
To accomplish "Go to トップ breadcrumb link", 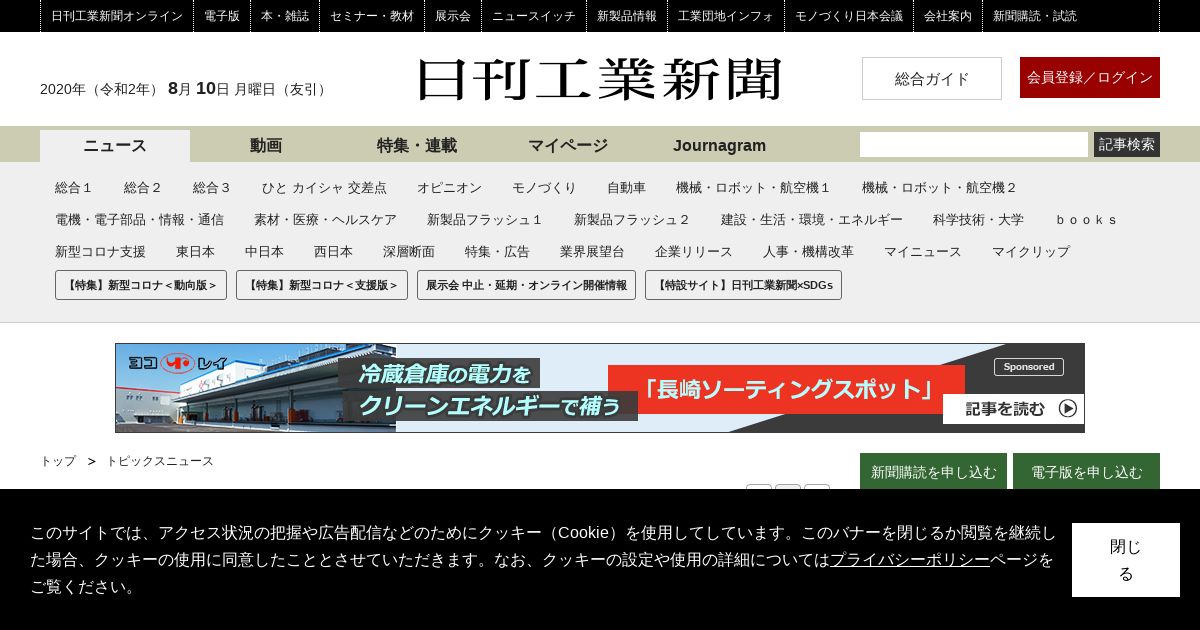I will (x=58, y=461).
